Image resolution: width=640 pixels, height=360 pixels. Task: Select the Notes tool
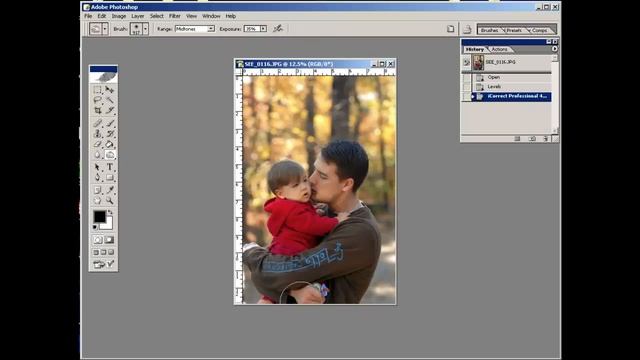coord(97,190)
